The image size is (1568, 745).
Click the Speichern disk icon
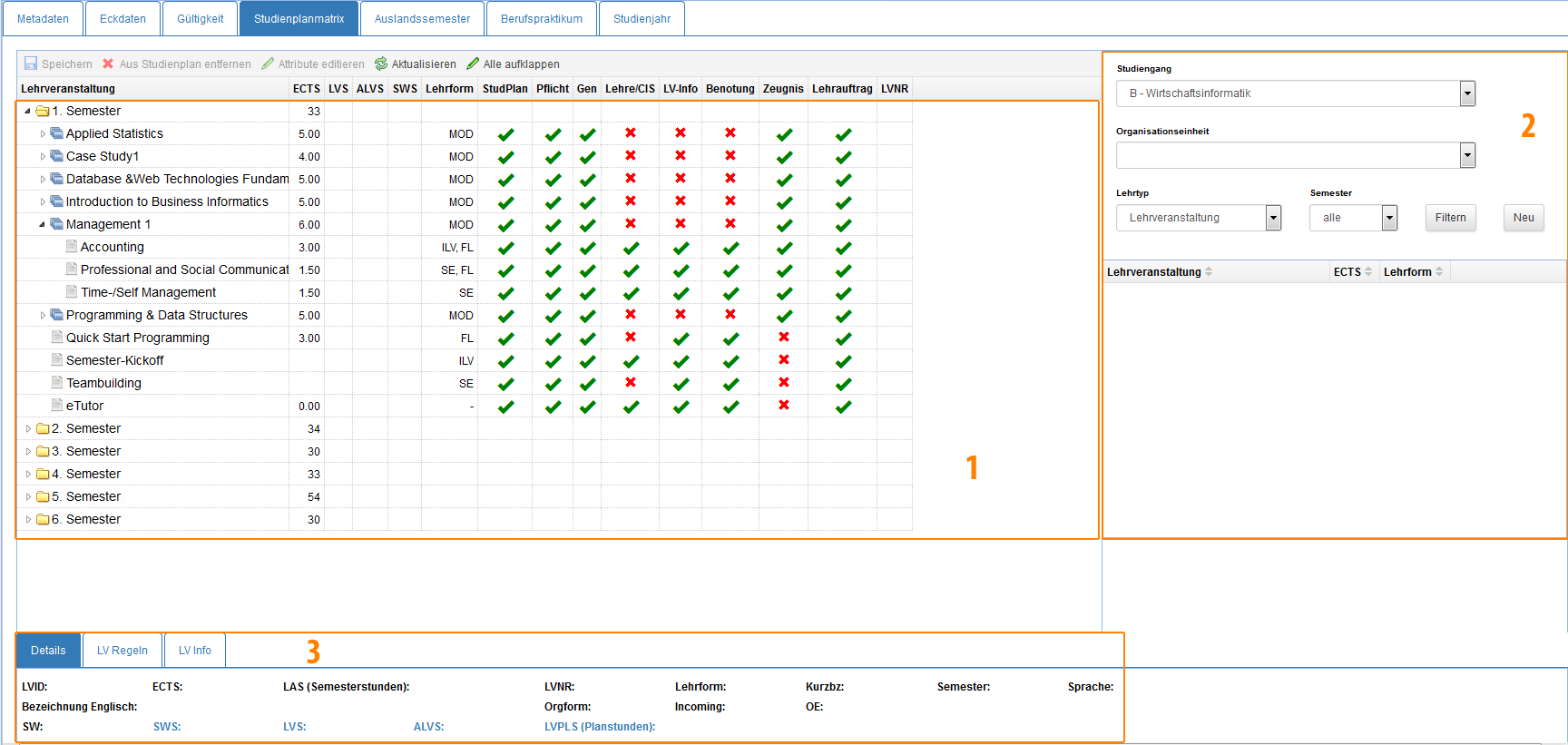[x=31, y=64]
